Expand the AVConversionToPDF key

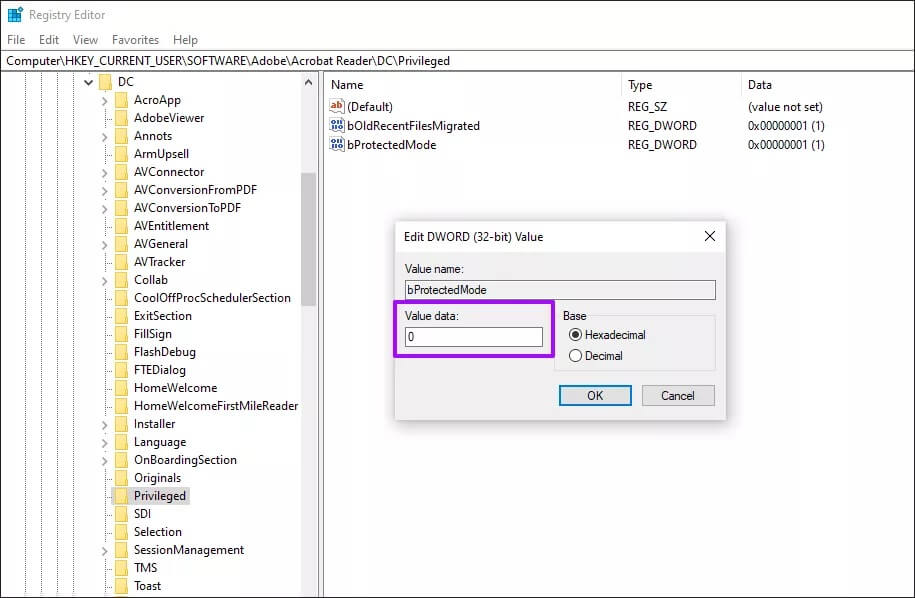coord(104,208)
